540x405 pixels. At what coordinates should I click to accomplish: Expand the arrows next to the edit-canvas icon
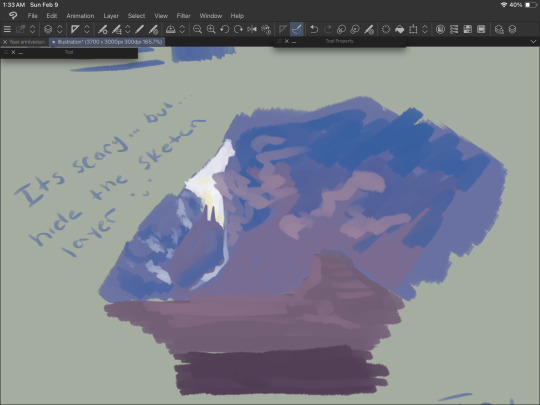(32, 29)
